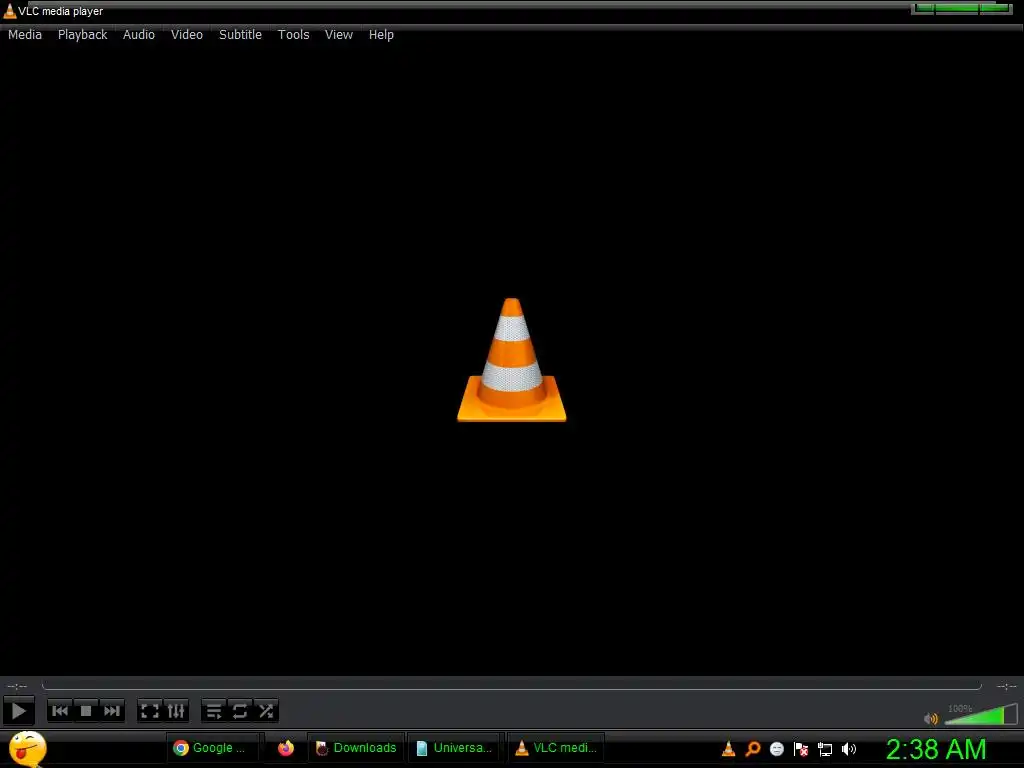Open Action Center flag tray icon
The height and width of the screenshot is (768, 1024).
coord(801,749)
